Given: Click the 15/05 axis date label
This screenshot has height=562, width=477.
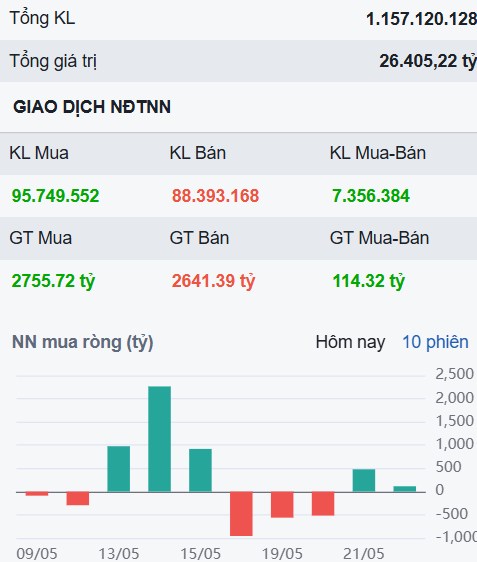Looking at the screenshot, I should pyautogui.click(x=200, y=554).
